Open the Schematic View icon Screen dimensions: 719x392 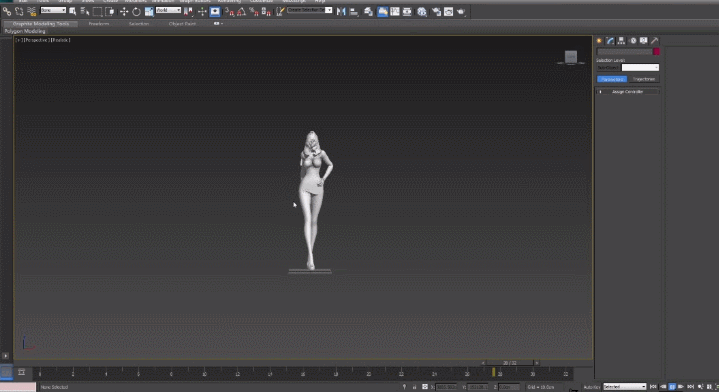[407, 11]
